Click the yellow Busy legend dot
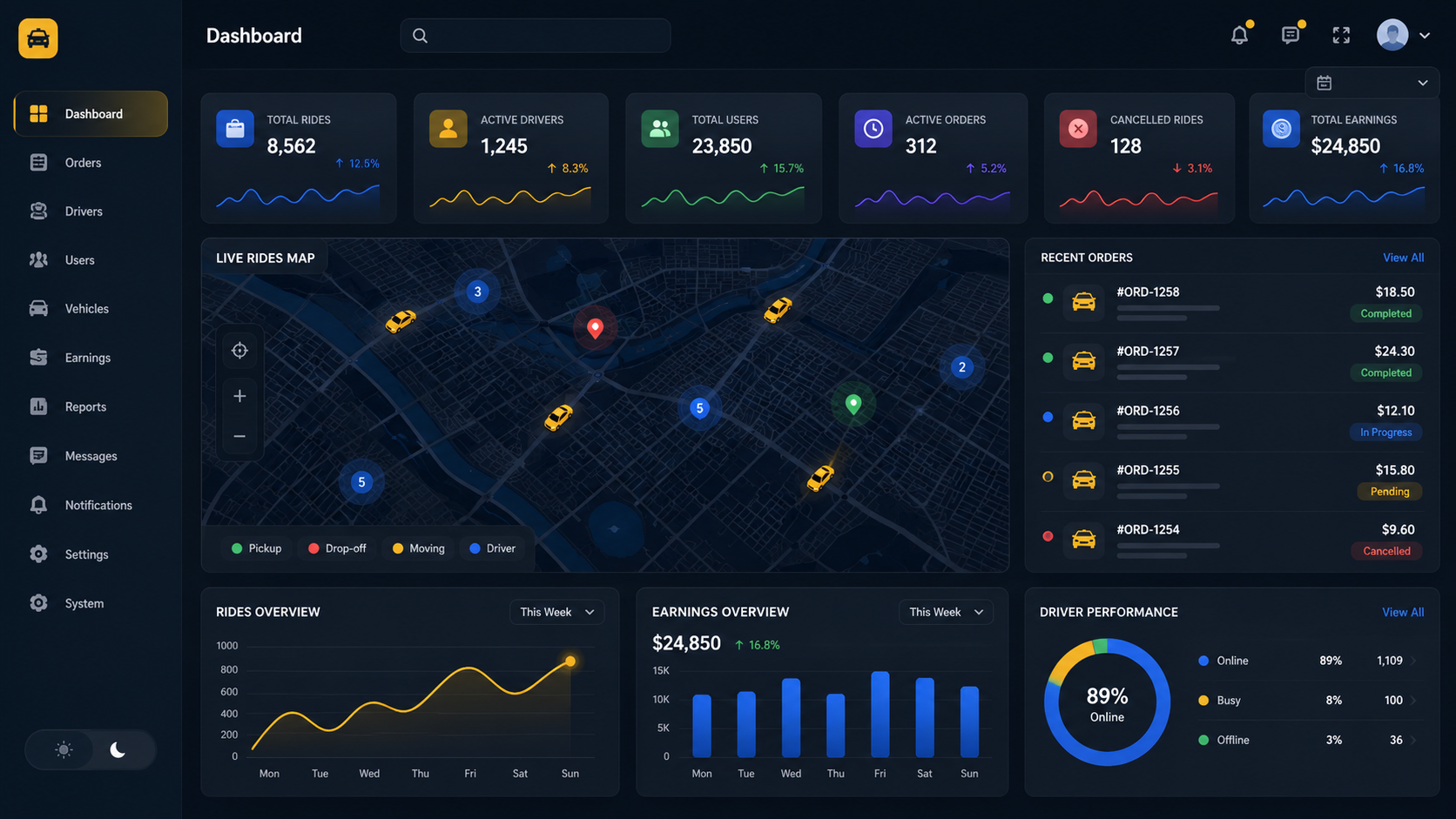Screen dimensions: 1456x819 click(1203, 701)
